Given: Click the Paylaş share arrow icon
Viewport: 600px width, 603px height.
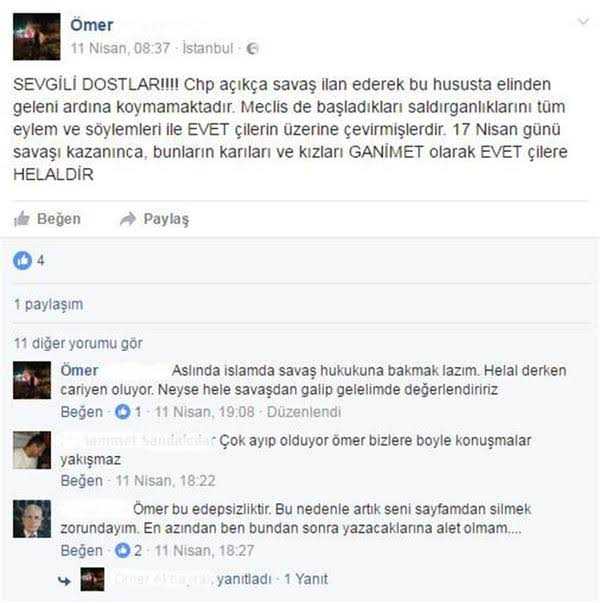Looking at the screenshot, I should (x=128, y=219).
